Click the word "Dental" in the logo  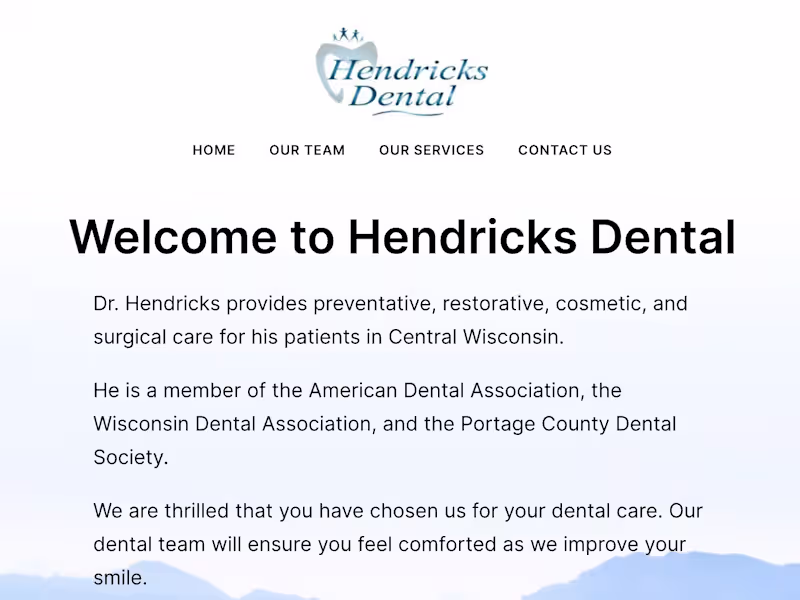click(402, 97)
